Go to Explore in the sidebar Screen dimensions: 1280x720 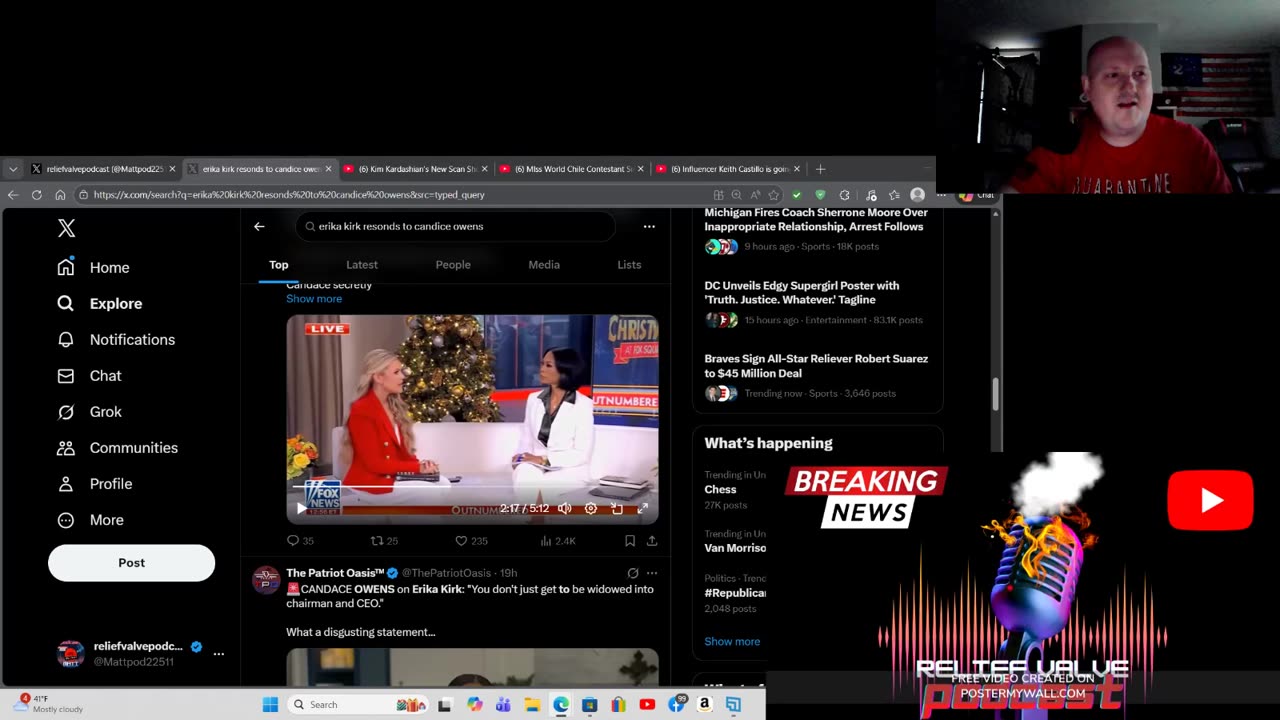point(100,303)
